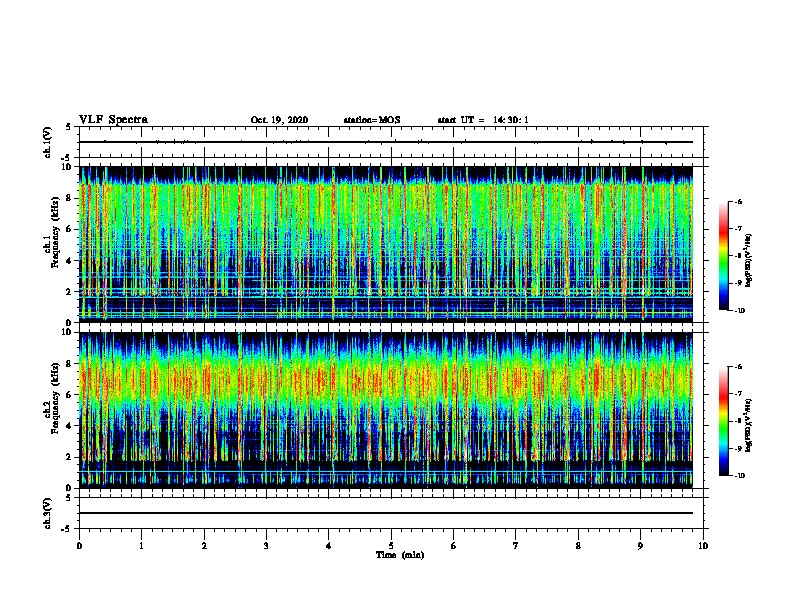This screenshot has height=612, width=792.
Task: Click the ch.1 spectrogram color bar
Action: 723,256
